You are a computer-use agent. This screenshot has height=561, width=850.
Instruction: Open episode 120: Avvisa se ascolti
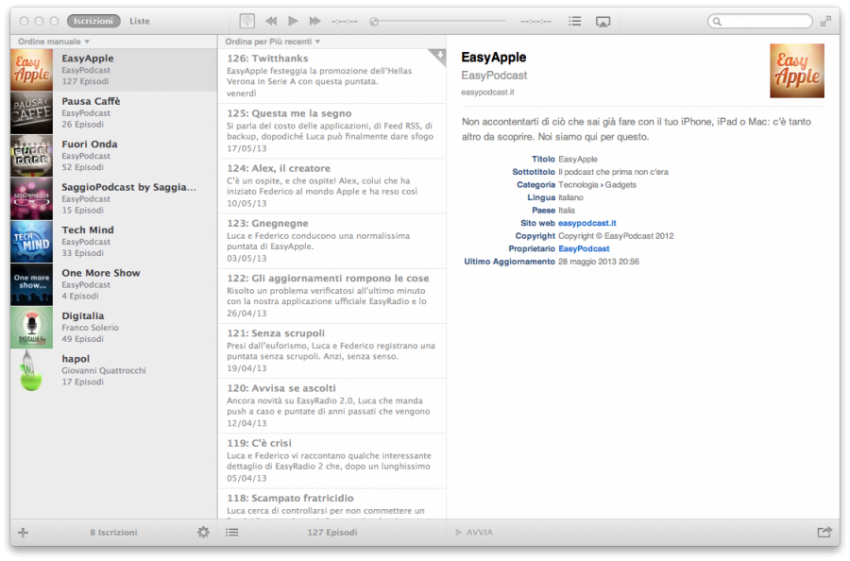tap(332, 405)
